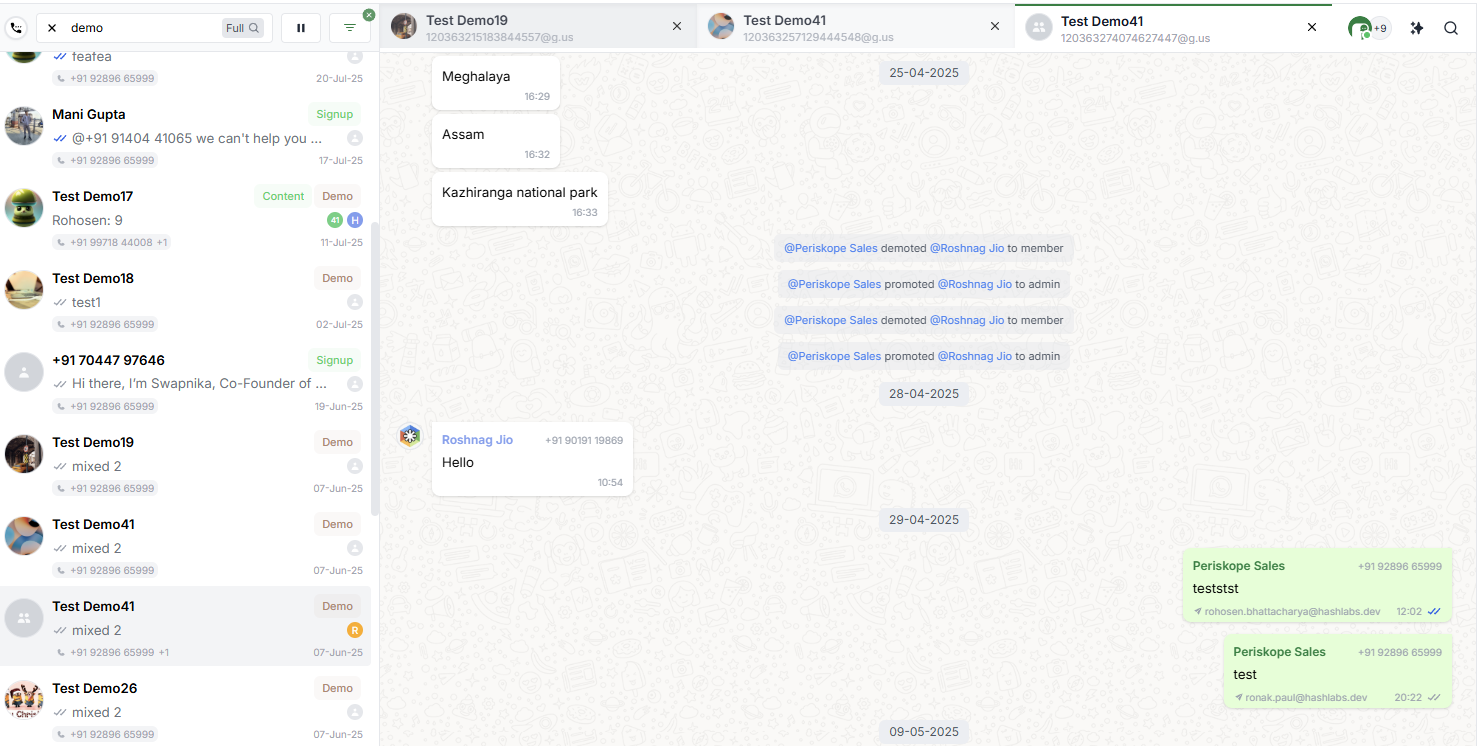Switch to the Test Demo19 tab
The width and height of the screenshot is (1477, 746).
[x=530, y=27]
